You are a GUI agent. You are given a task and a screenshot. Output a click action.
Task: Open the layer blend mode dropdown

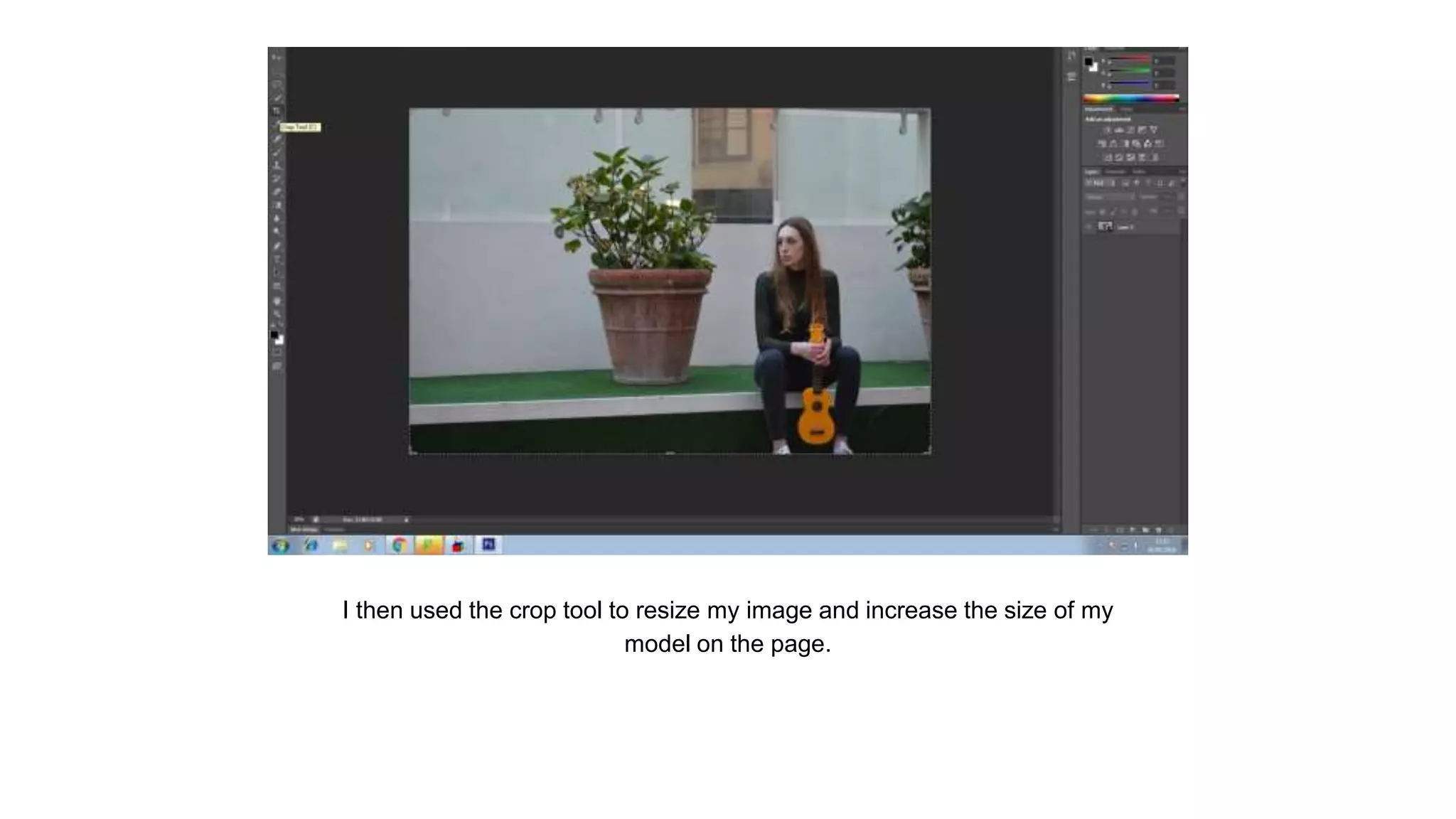pos(1110,197)
